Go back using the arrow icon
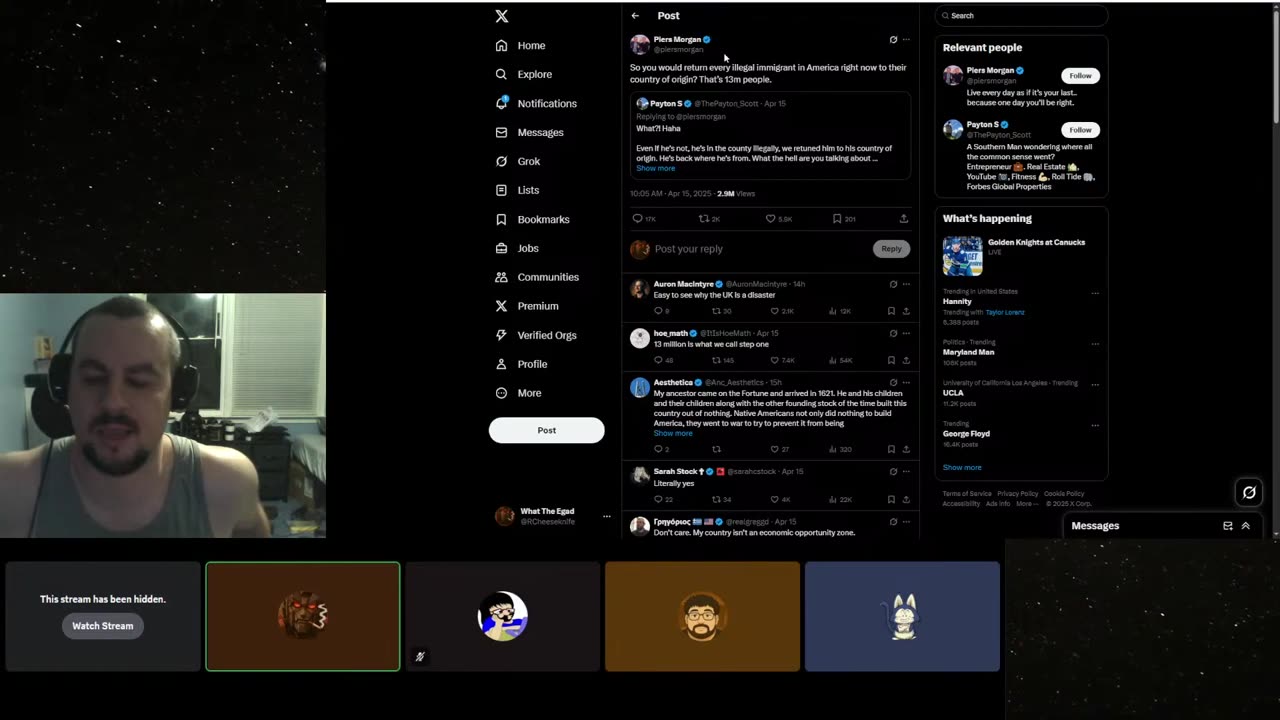 tap(635, 16)
